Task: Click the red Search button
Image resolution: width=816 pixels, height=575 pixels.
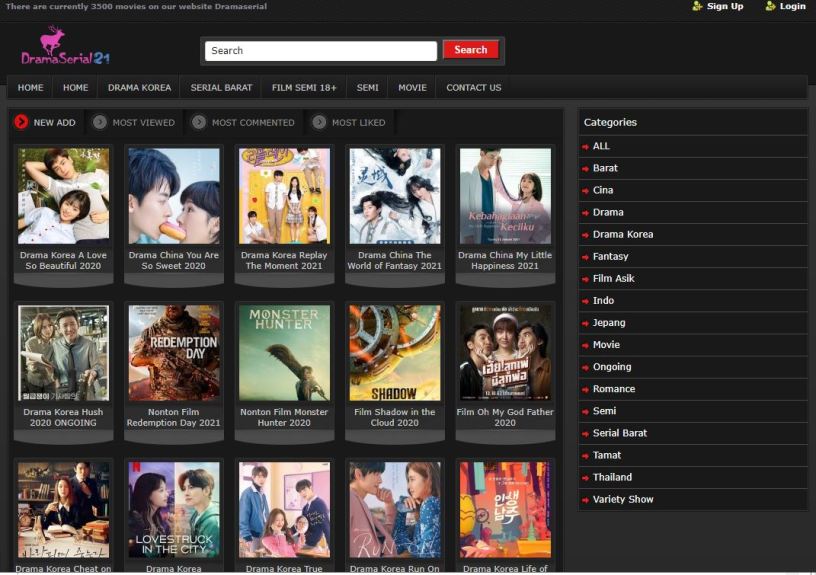Action: (x=470, y=50)
